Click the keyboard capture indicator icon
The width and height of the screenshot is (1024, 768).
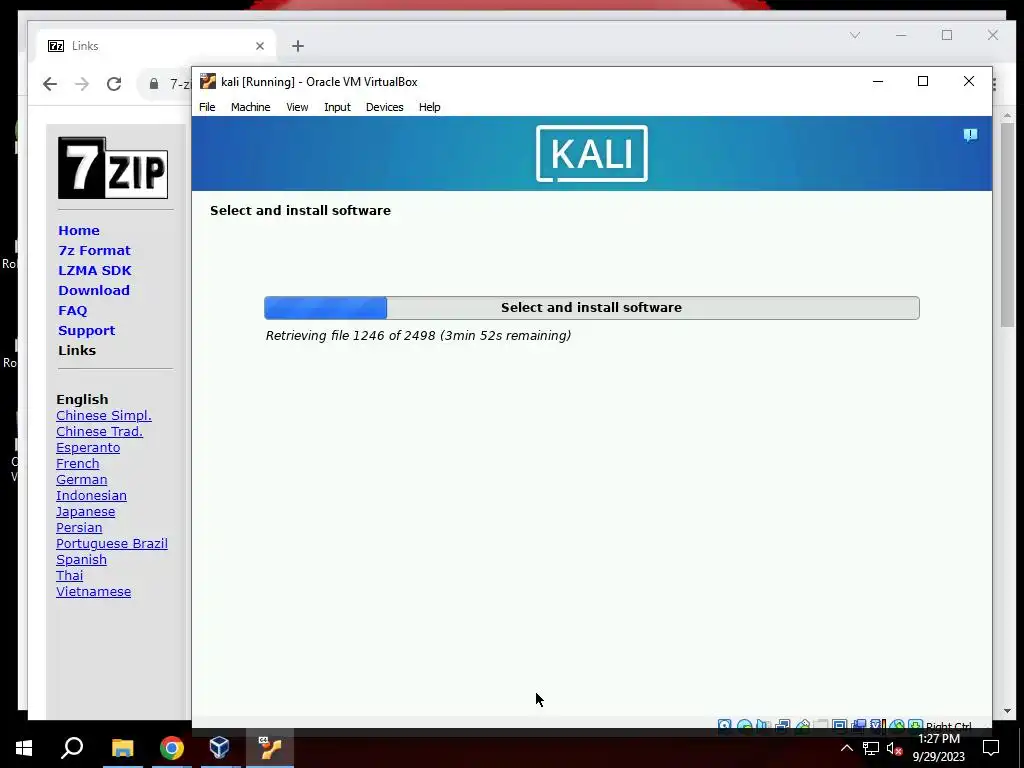pos(916,724)
